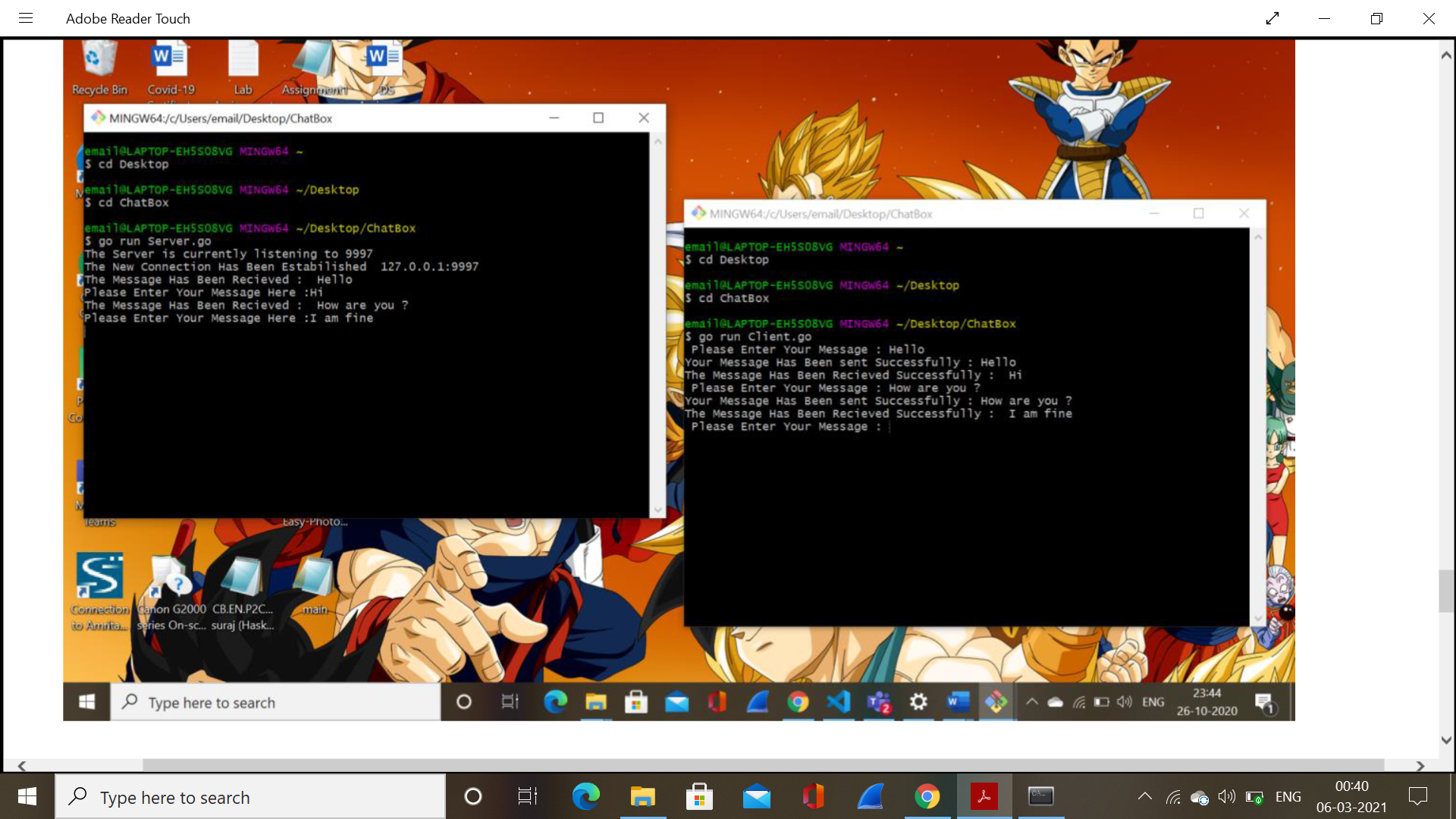Click the horizontal scrollbar right arrow
1456x819 pixels.
coord(1420,766)
